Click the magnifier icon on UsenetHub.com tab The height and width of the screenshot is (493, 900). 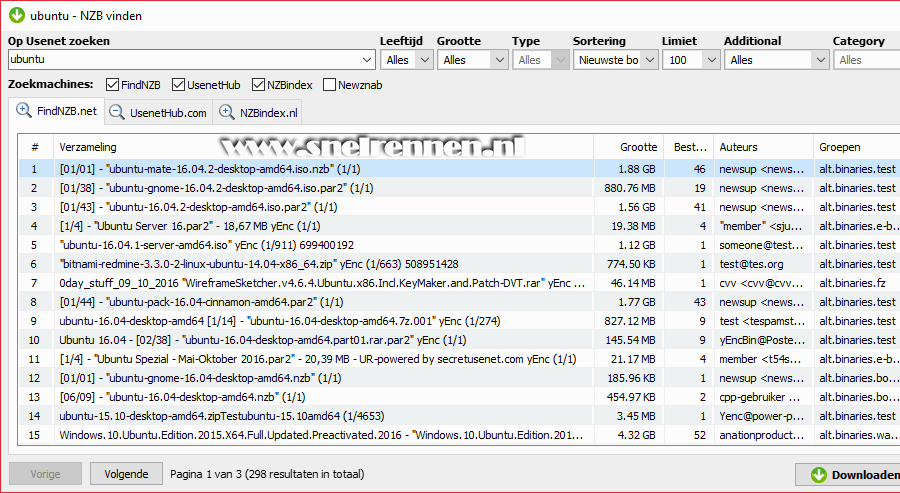117,112
